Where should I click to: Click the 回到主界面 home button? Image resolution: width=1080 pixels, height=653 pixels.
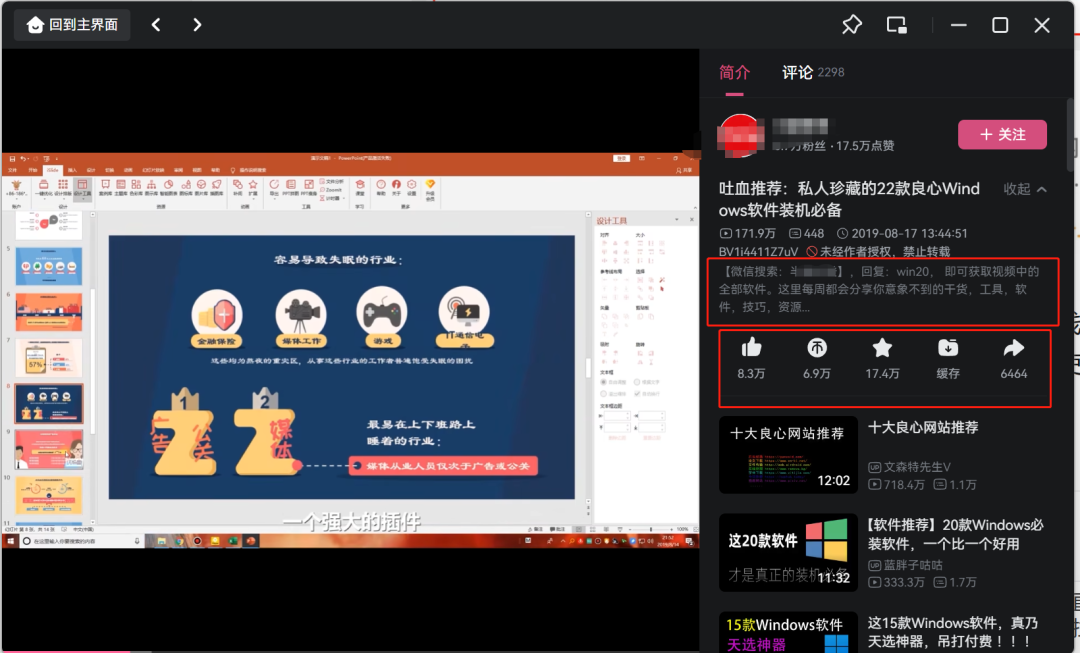72,25
